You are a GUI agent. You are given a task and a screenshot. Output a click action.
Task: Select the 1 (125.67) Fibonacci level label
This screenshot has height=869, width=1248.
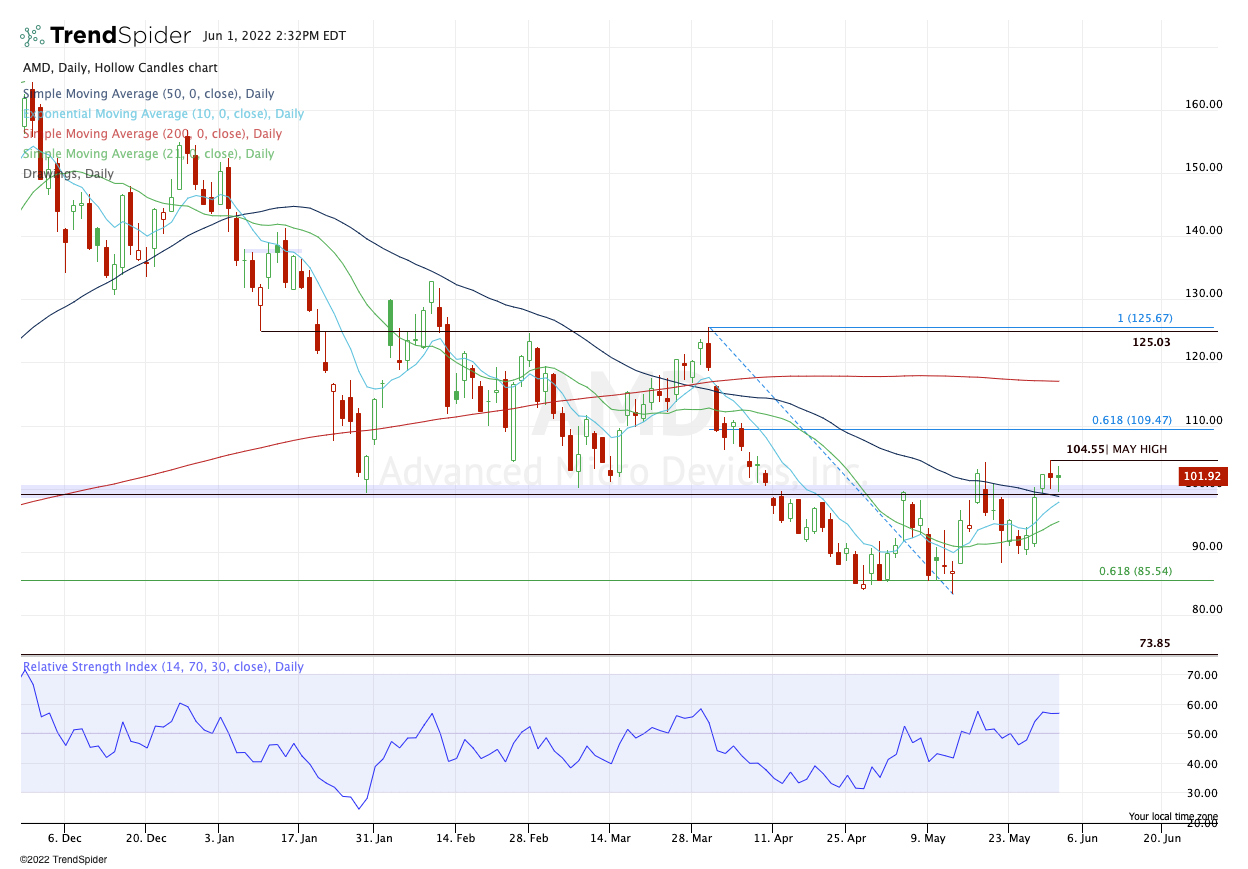(1144, 318)
